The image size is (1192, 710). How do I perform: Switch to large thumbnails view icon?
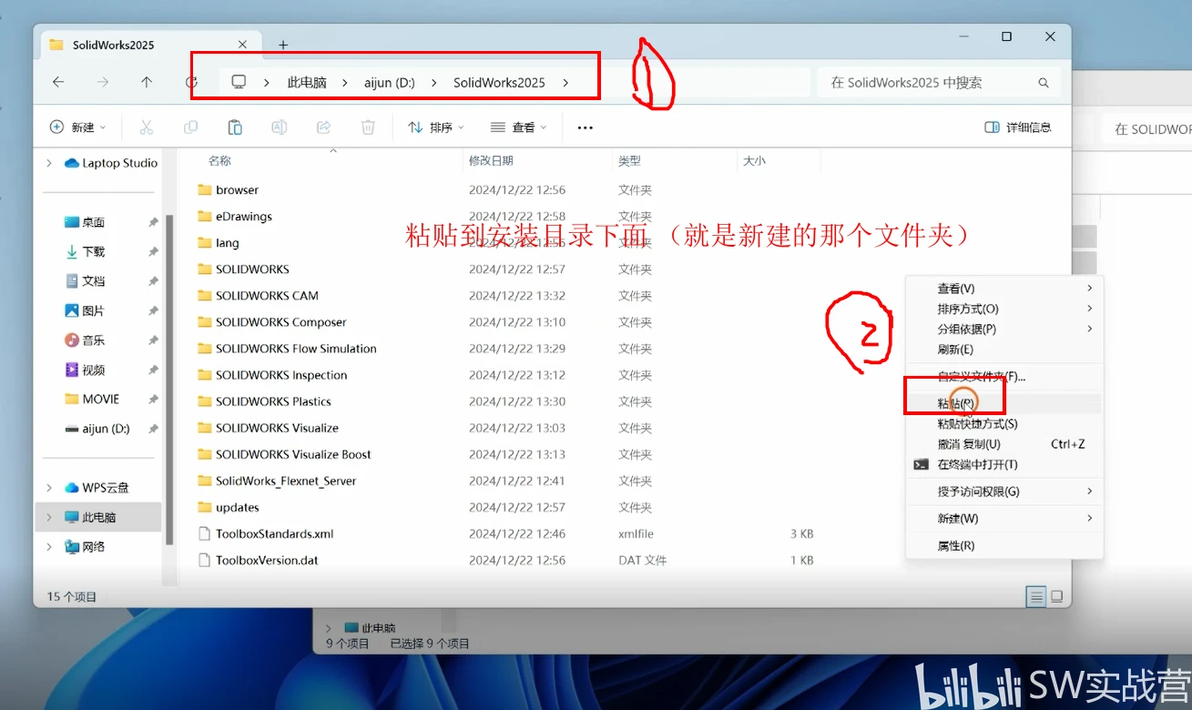(1057, 597)
